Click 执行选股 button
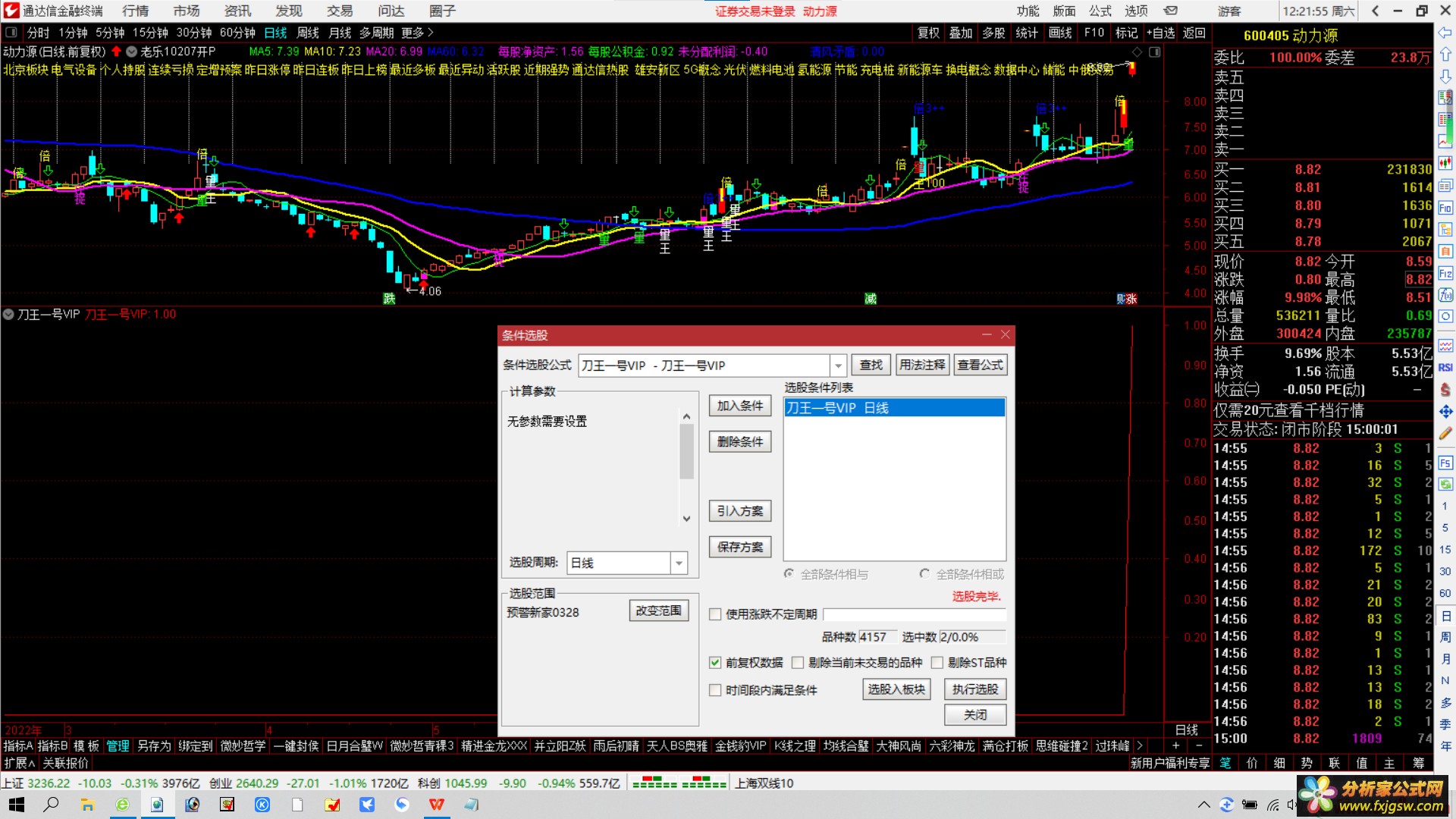This screenshot has height=819, width=1456. [975, 689]
